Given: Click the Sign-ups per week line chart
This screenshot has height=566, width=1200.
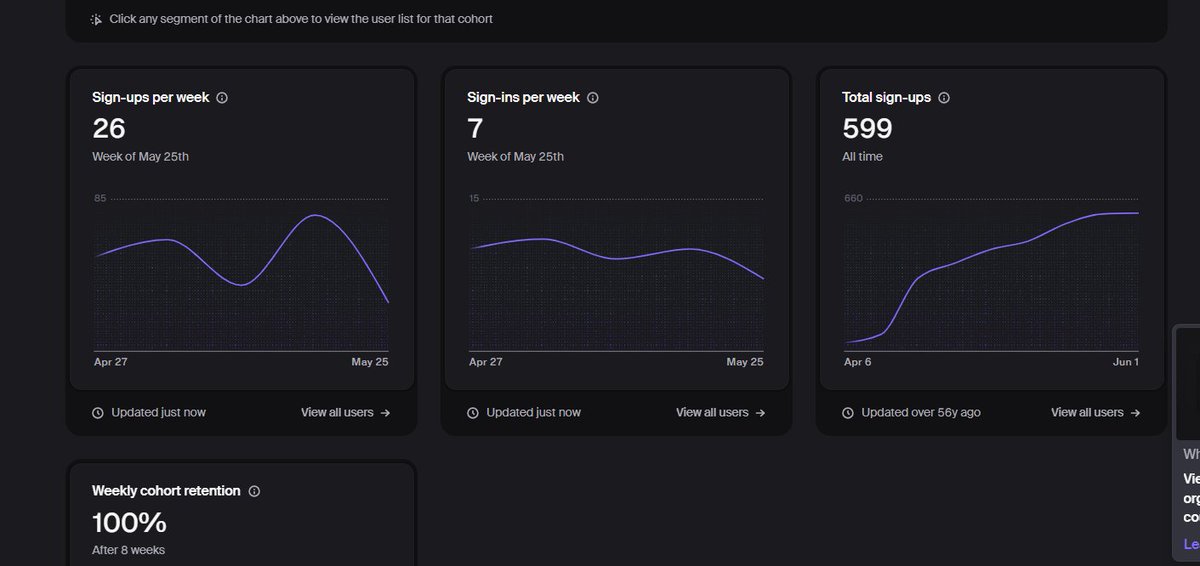Looking at the screenshot, I should click(241, 275).
